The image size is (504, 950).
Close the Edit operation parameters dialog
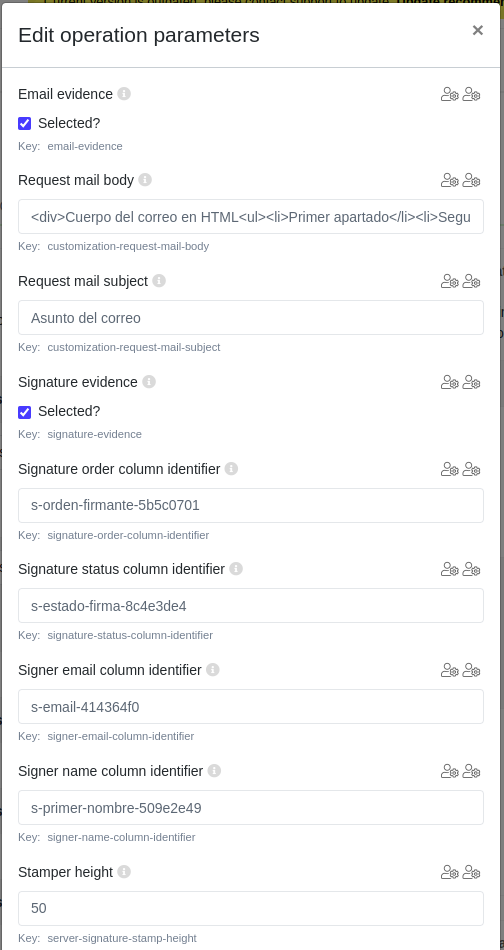click(x=477, y=30)
